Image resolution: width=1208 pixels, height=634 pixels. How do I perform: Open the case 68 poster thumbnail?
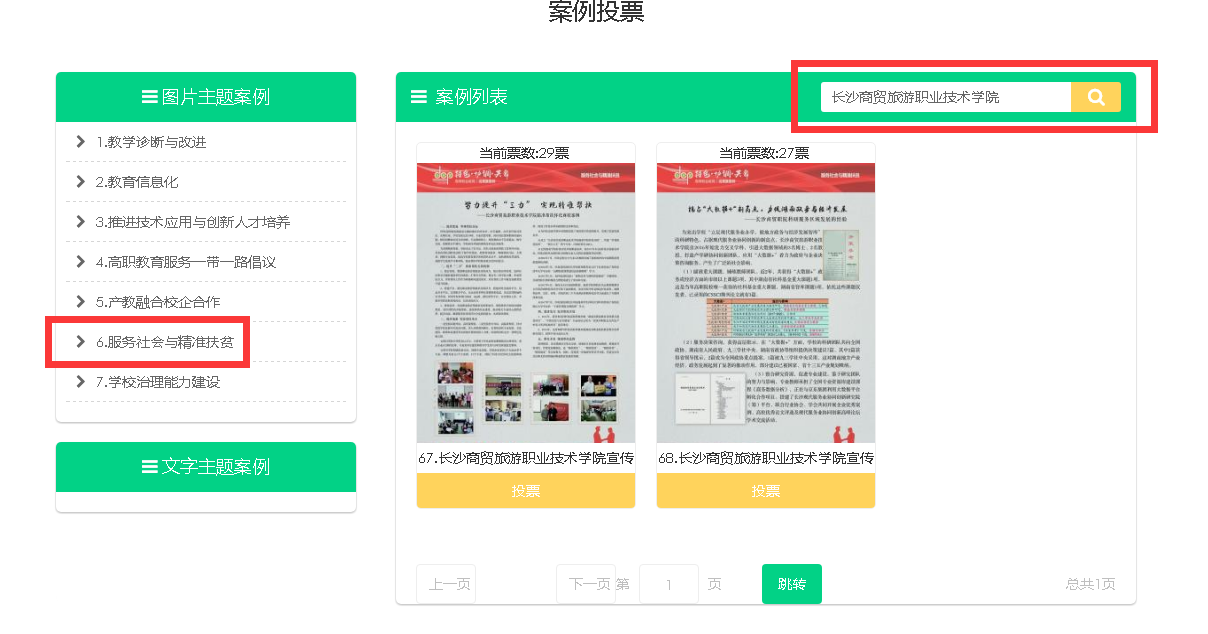pyautogui.click(x=766, y=304)
